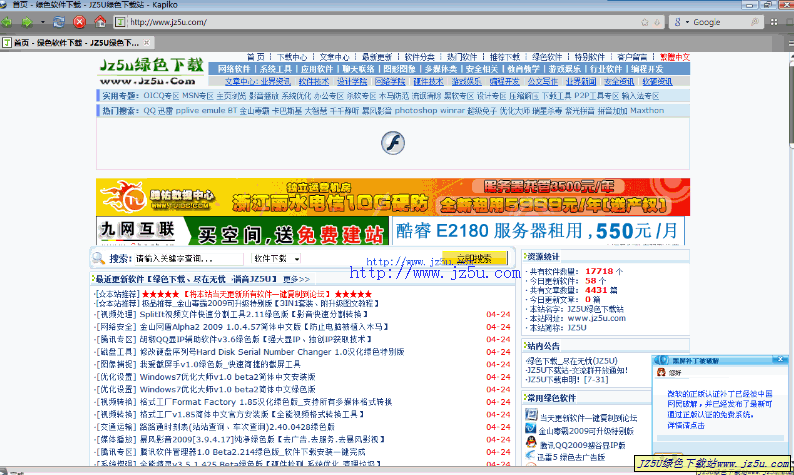Screen dimensions: 794x475
Task: Open Windows7优化大师 beta2 简体中文安装版 entry
Action: coord(227,377)
